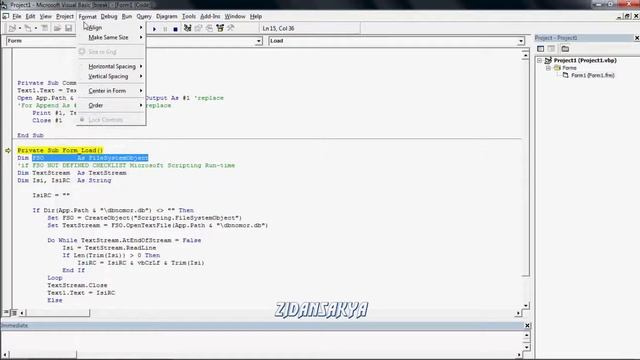The width and height of the screenshot is (640, 360).
Task: Click Immediate window scroll down arrow
Action: (527, 347)
